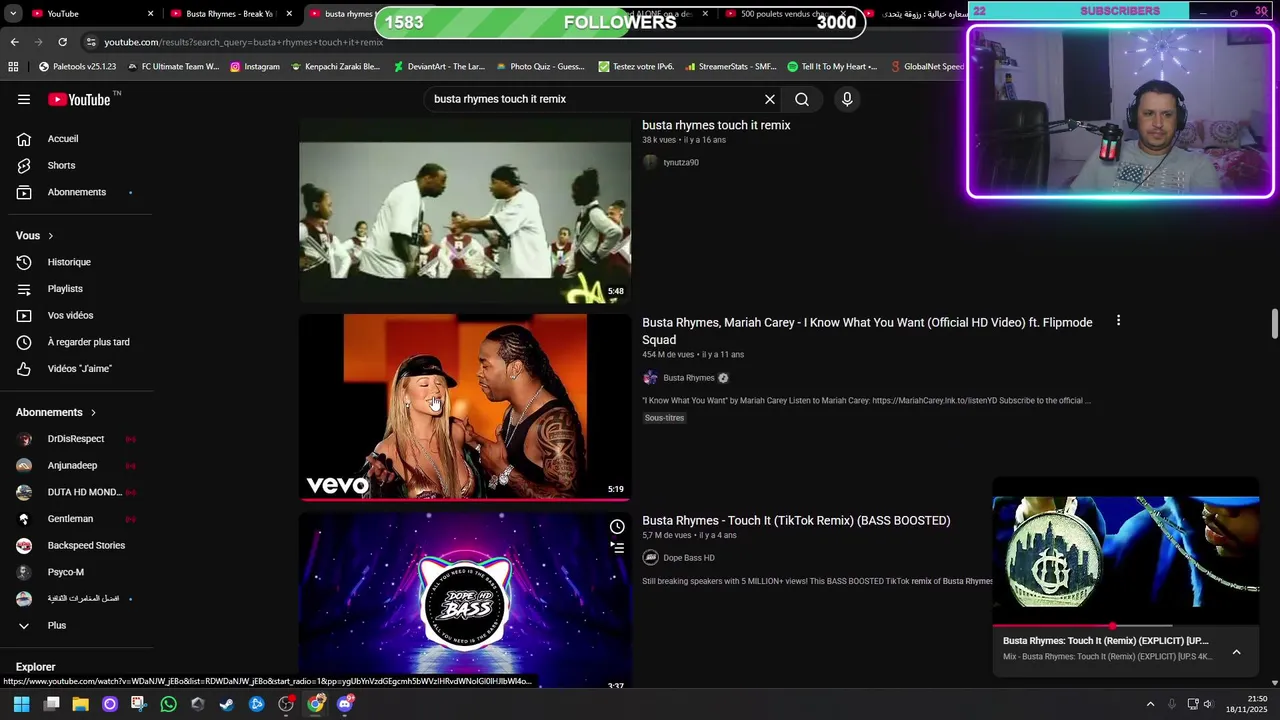Open Dope Bass HD channel link
The height and width of the screenshot is (720, 1280).
pyautogui.click(x=688, y=558)
